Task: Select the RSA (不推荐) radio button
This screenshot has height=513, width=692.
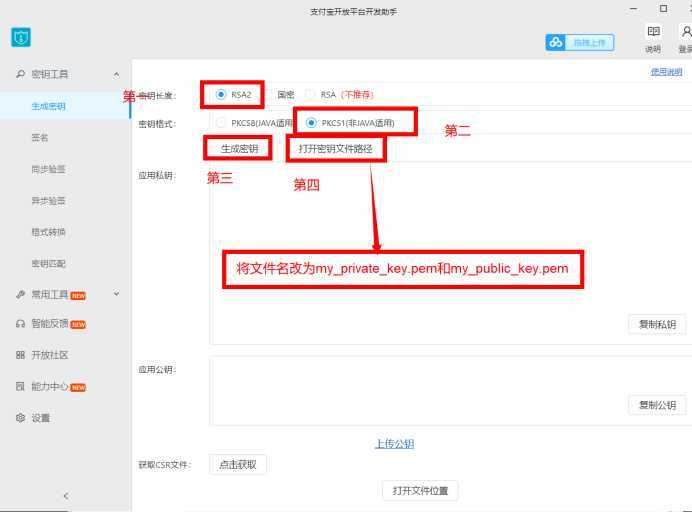Action: (310, 94)
